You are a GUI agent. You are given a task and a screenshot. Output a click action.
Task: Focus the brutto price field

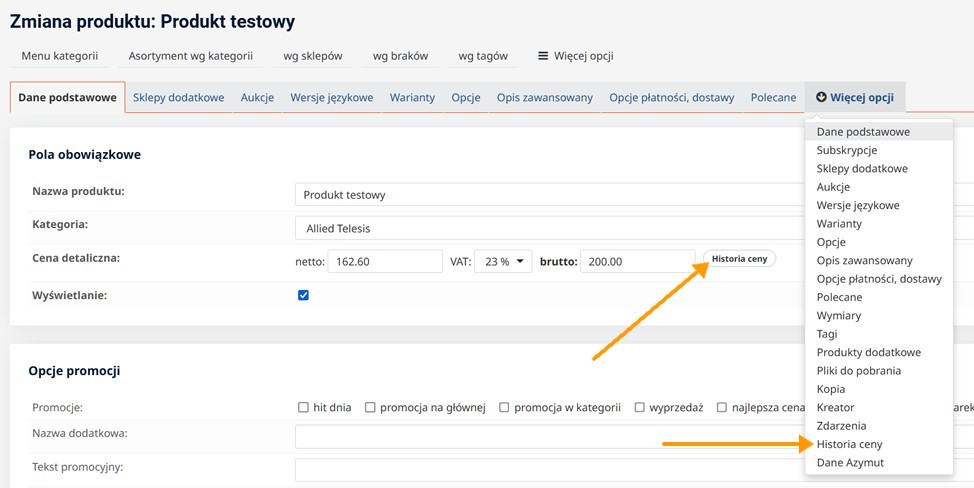(x=637, y=261)
